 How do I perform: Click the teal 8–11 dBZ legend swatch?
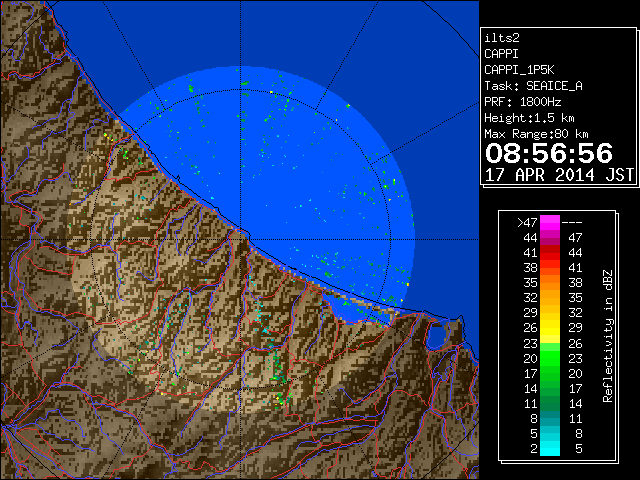click(550, 418)
